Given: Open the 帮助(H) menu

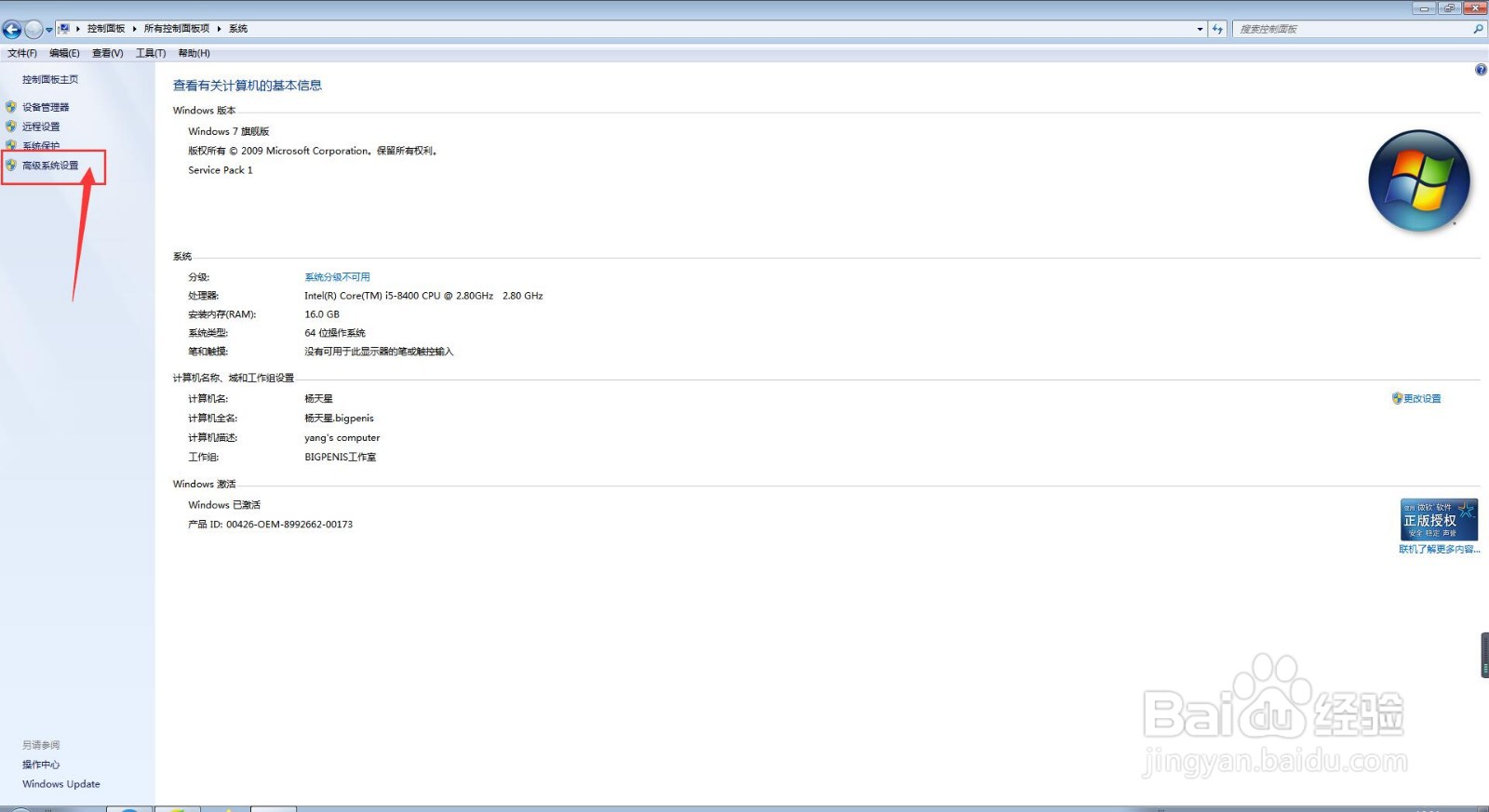Looking at the screenshot, I should click(194, 53).
